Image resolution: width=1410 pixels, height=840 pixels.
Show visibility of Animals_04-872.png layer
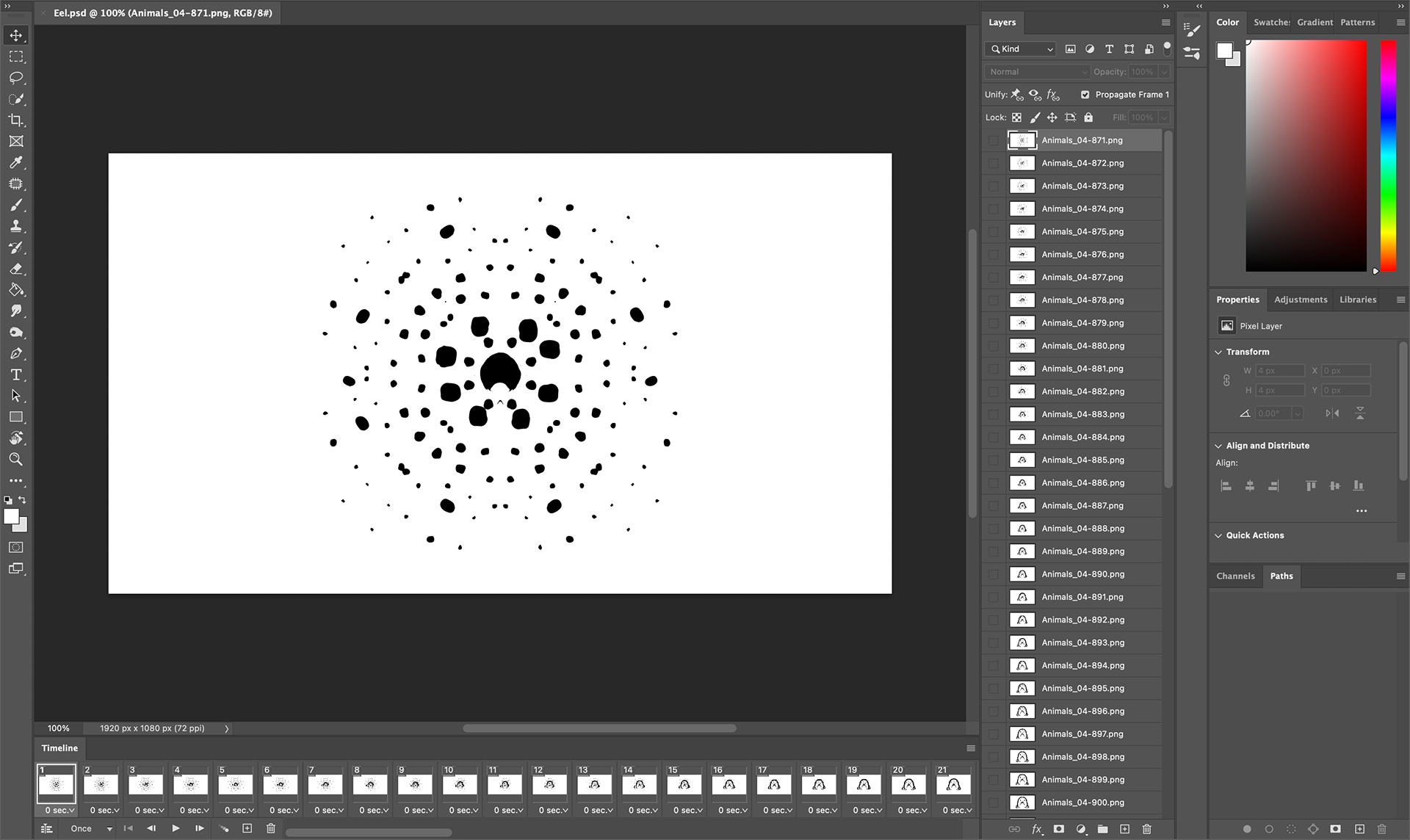coord(994,163)
